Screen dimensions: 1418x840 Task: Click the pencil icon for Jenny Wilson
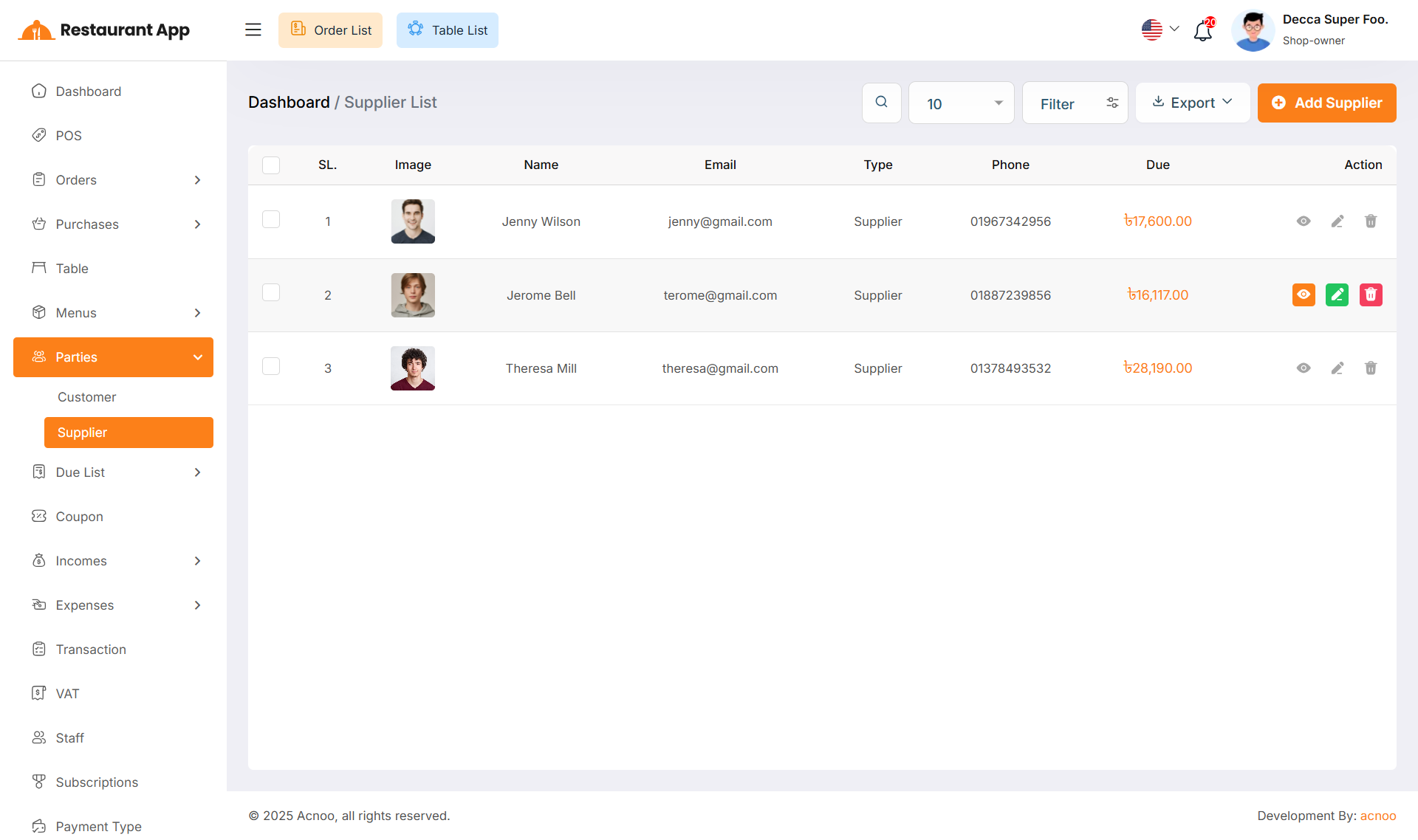pyautogui.click(x=1337, y=221)
